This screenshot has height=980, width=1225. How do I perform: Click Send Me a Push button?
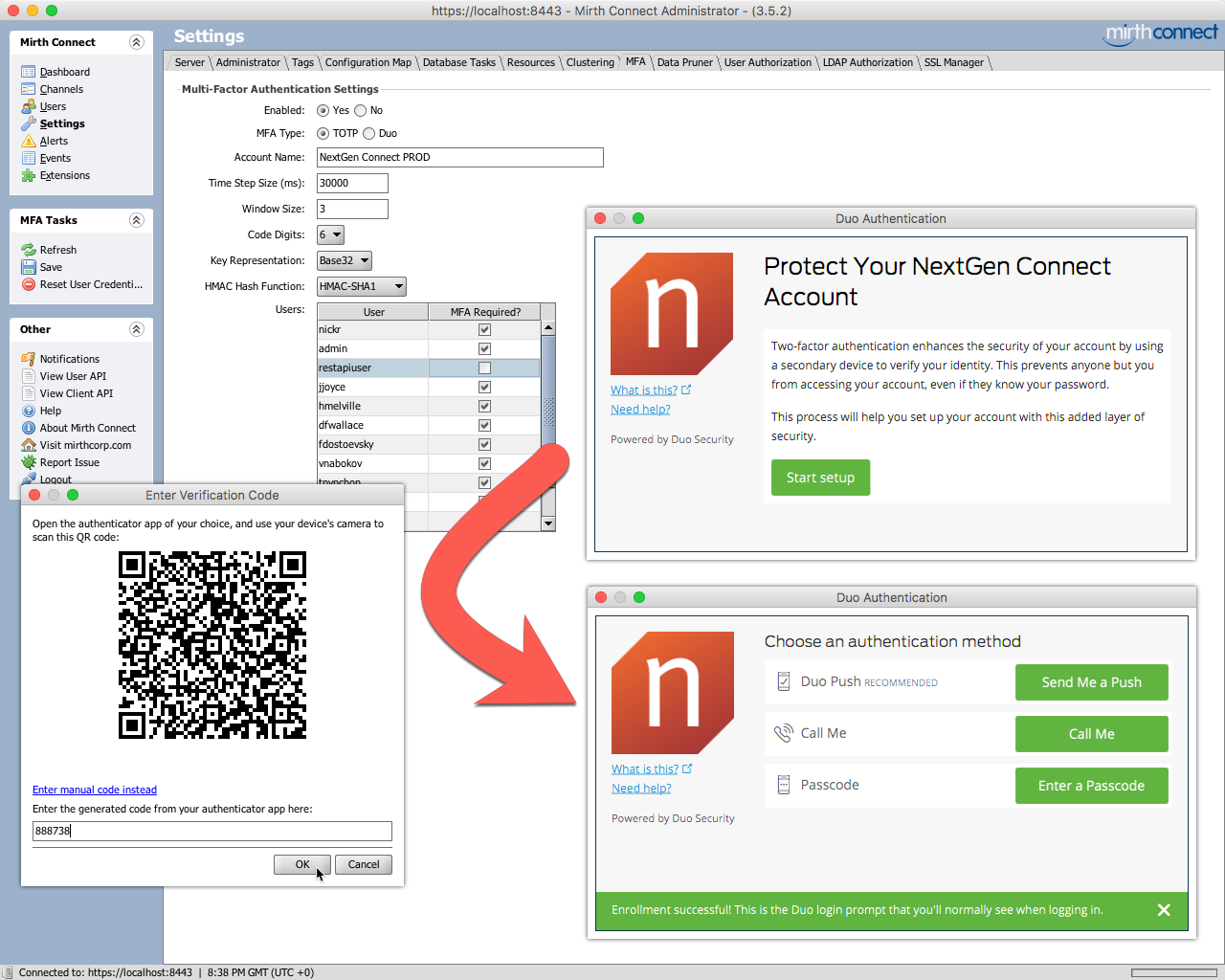(1091, 682)
